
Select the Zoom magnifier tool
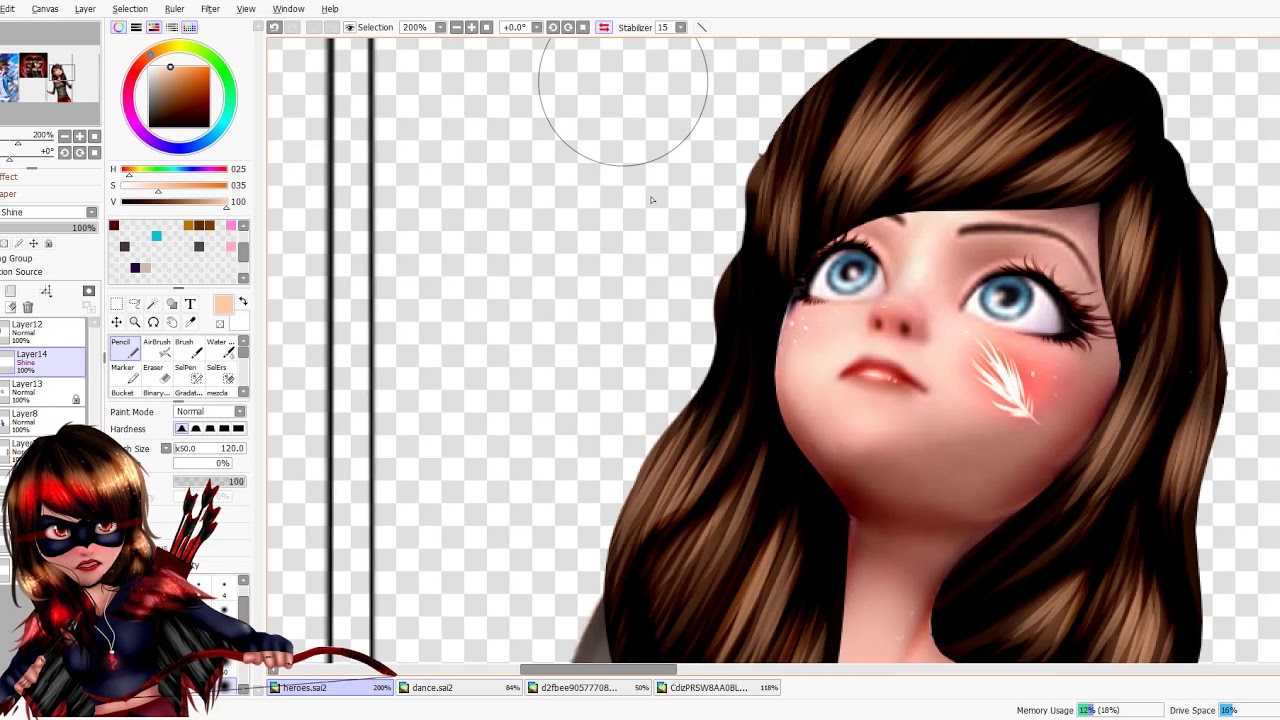click(134, 322)
